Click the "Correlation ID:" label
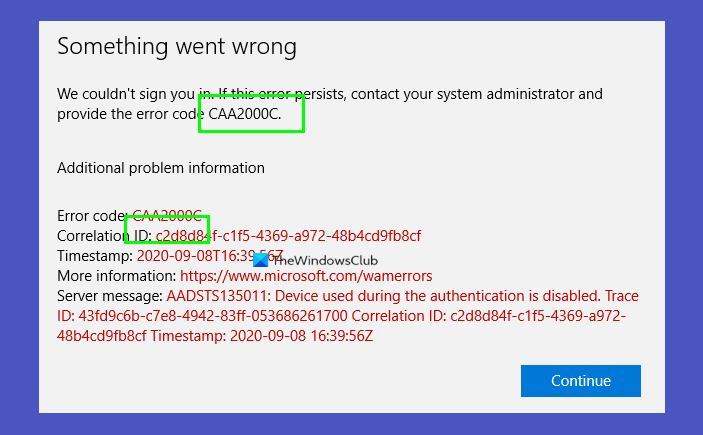703x435 pixels. (104, 236)
